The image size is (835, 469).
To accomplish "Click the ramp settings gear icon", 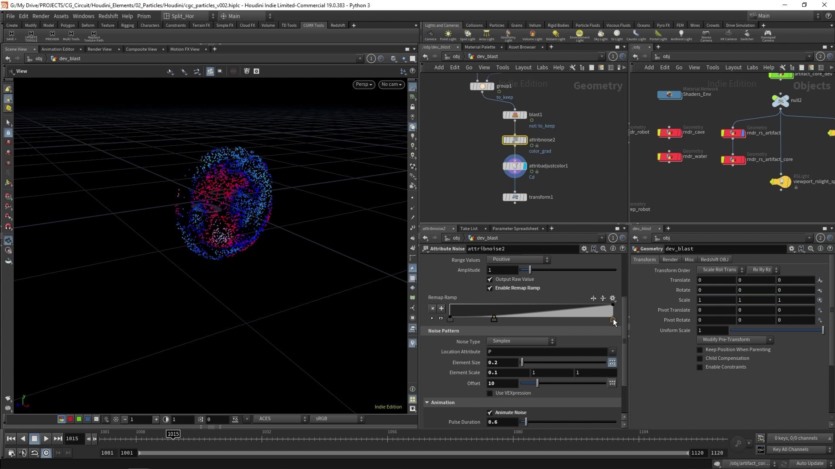I will 612,298.
